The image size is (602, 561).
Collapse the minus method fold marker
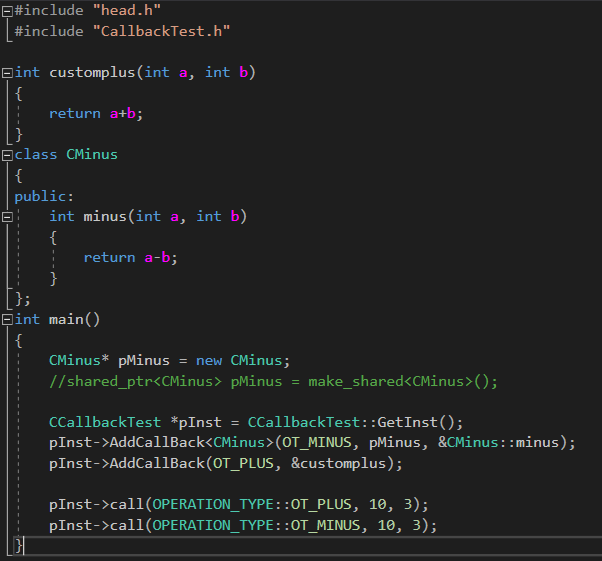pos(7,217)
